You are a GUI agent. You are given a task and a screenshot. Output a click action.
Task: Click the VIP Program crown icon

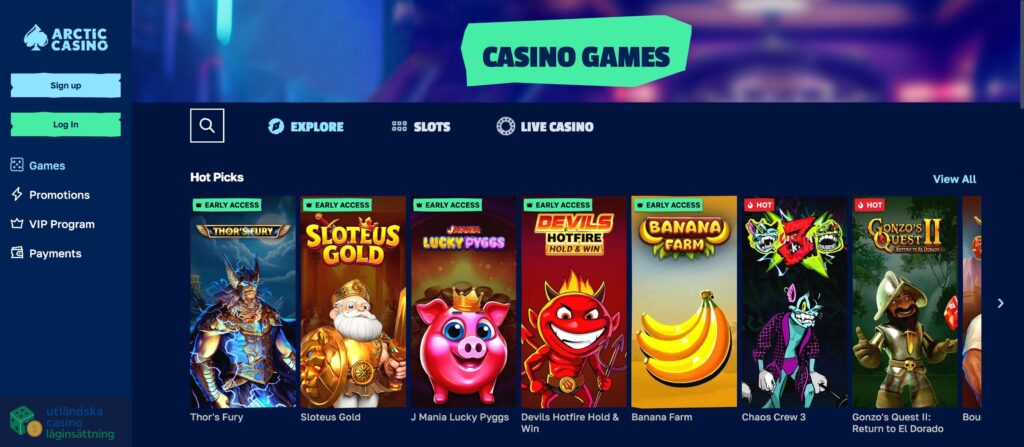click(17, 224)
